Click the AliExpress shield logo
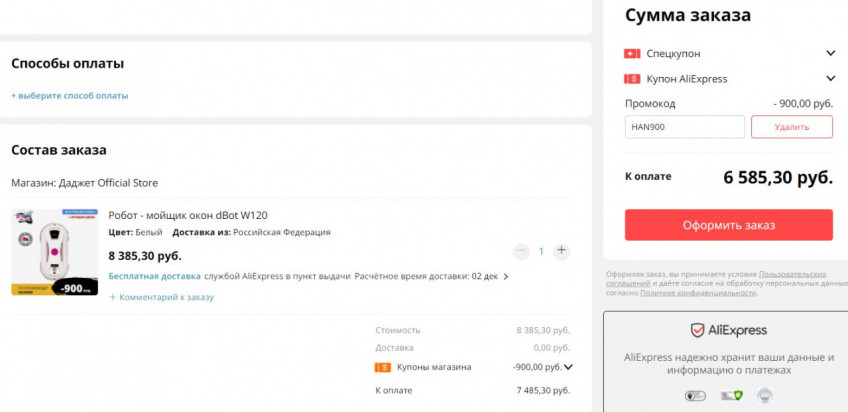The image size is (848, 412). [x=698, y=330]
